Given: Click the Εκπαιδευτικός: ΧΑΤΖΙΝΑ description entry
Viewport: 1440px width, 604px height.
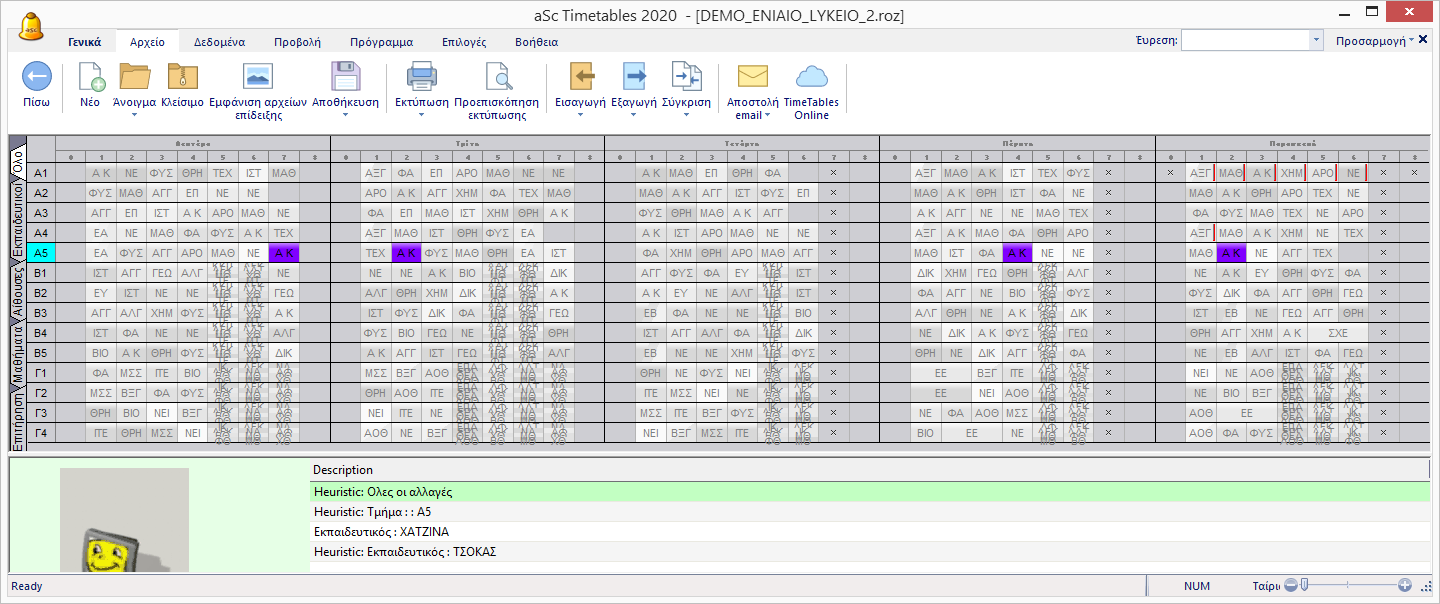Looking at the screenshot, I should [370, 532].
